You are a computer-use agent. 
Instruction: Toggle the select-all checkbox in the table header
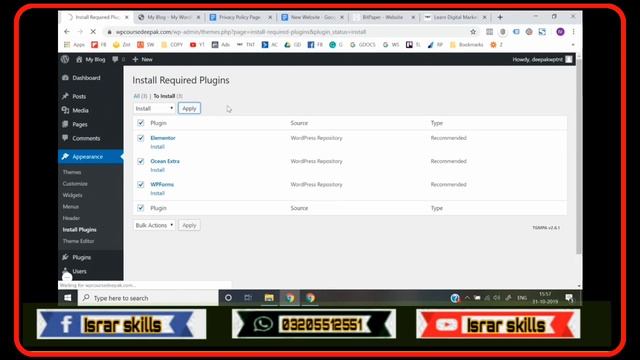click(x=141, y=123)
